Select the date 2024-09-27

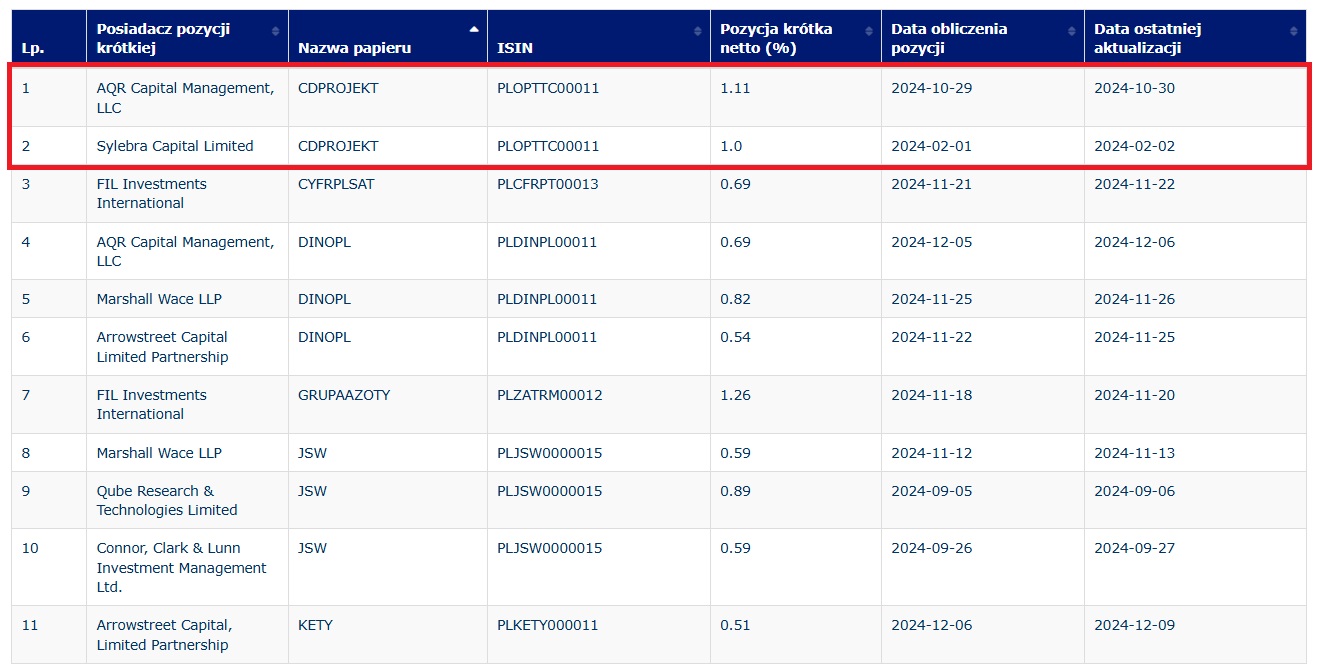click(x=1135, y=548)
